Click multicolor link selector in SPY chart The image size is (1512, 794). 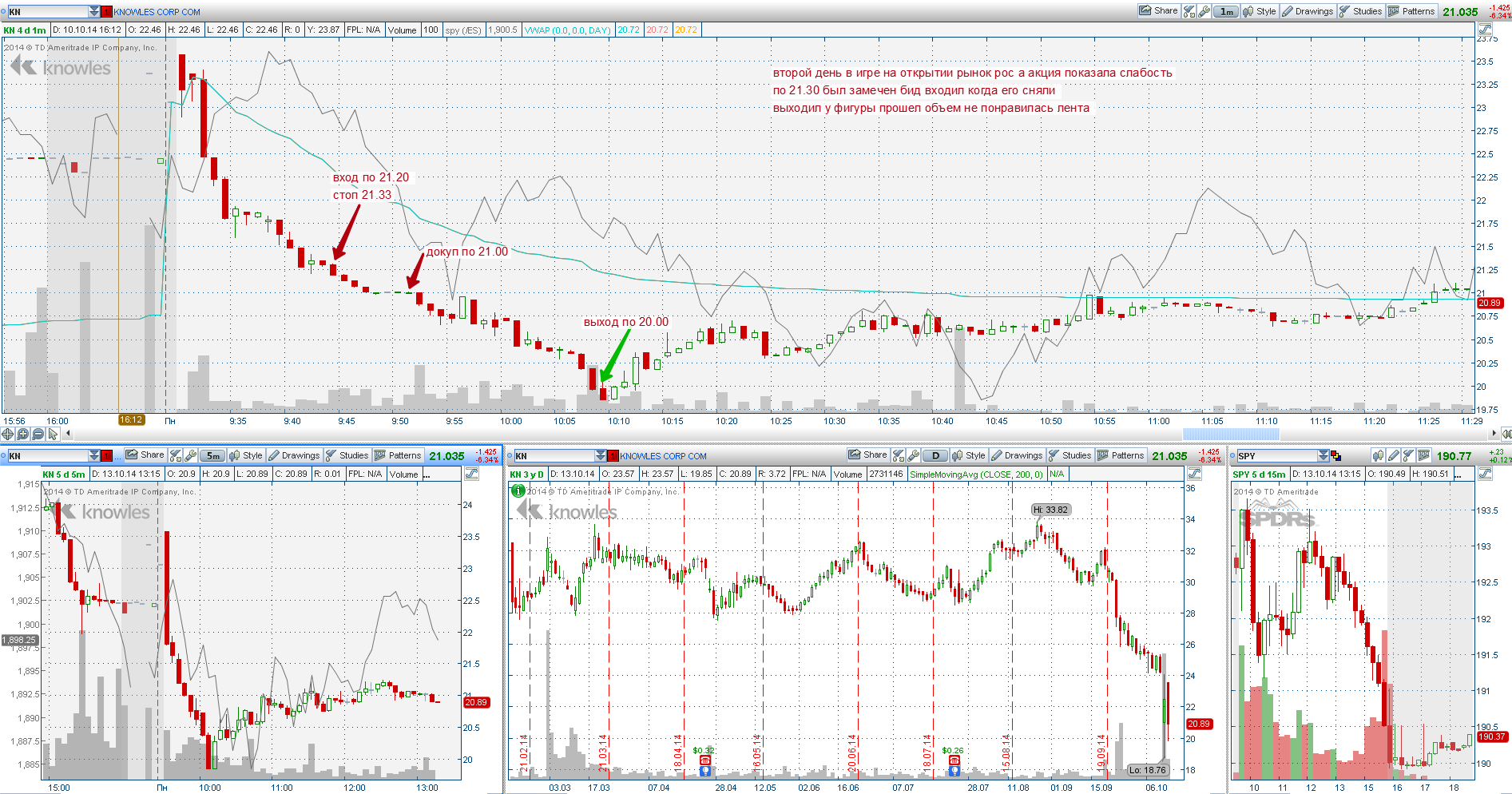[x=1336, y=455]
